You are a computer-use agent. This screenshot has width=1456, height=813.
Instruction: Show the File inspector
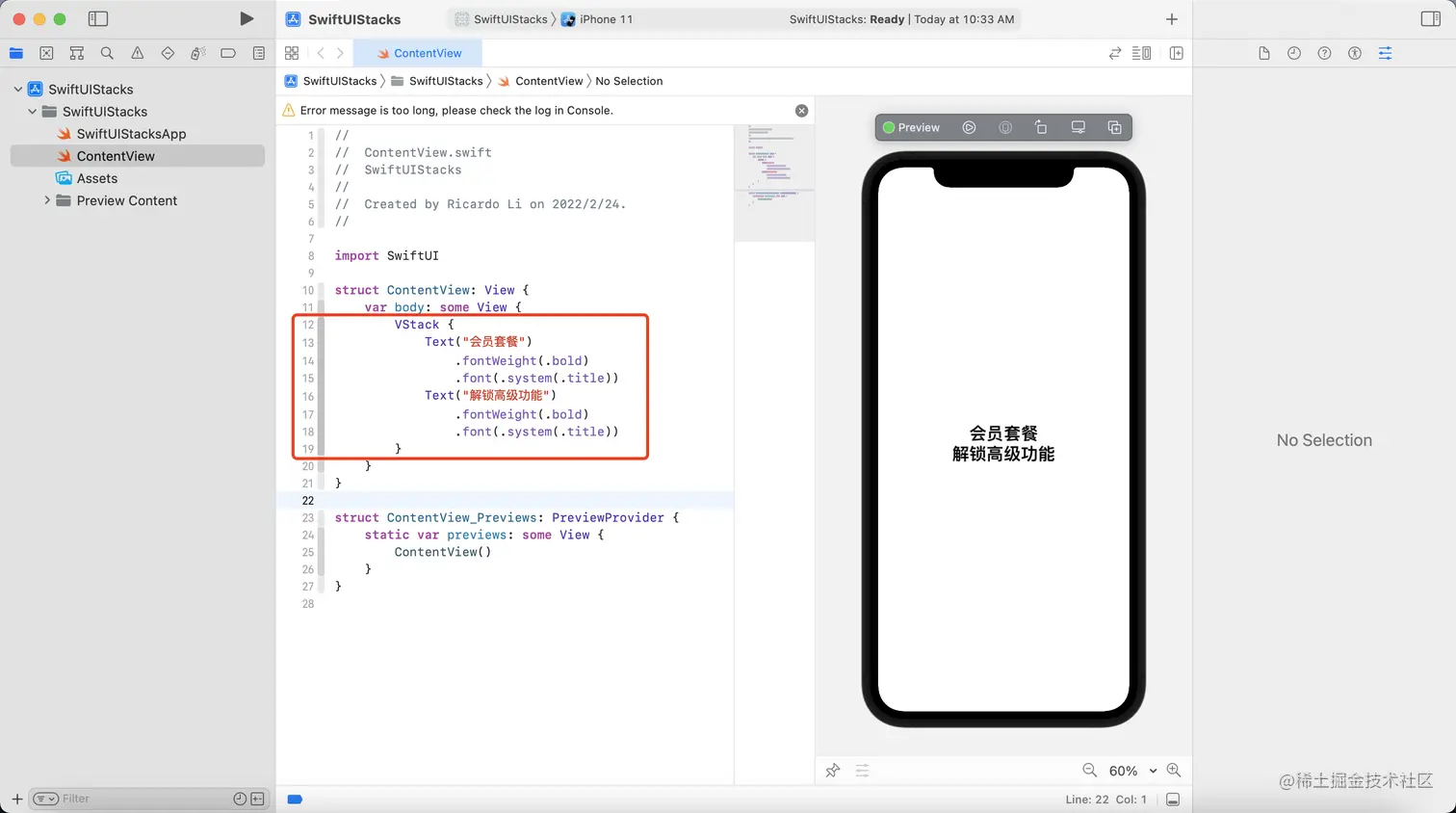[1264, 53]
